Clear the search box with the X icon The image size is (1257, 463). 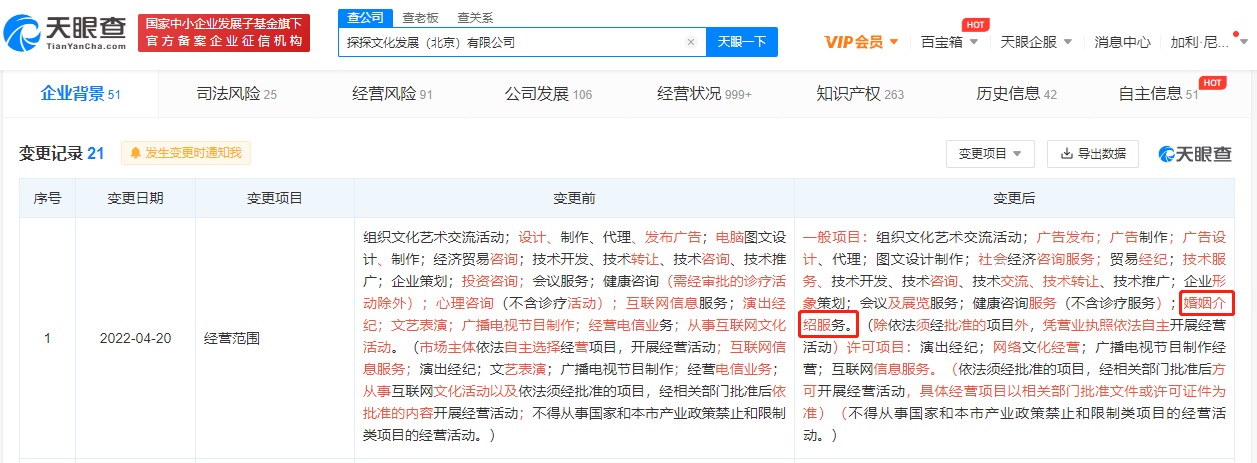pyautogui.click(x=690, y=43)
